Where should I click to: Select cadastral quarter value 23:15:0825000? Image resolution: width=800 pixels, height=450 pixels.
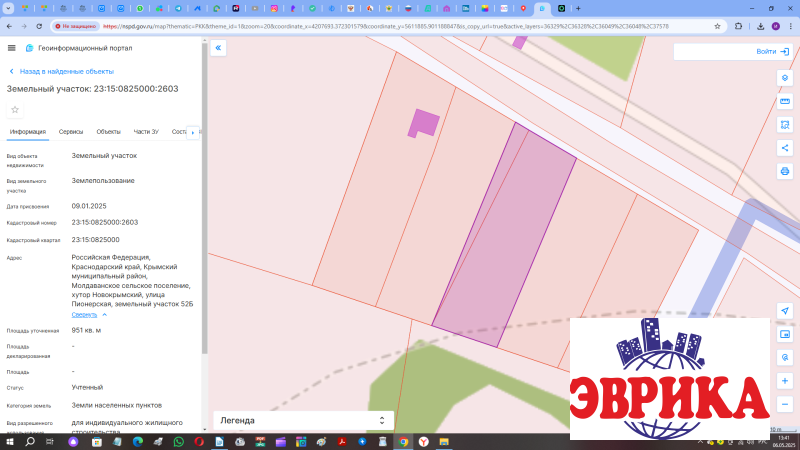coord(95,240)
